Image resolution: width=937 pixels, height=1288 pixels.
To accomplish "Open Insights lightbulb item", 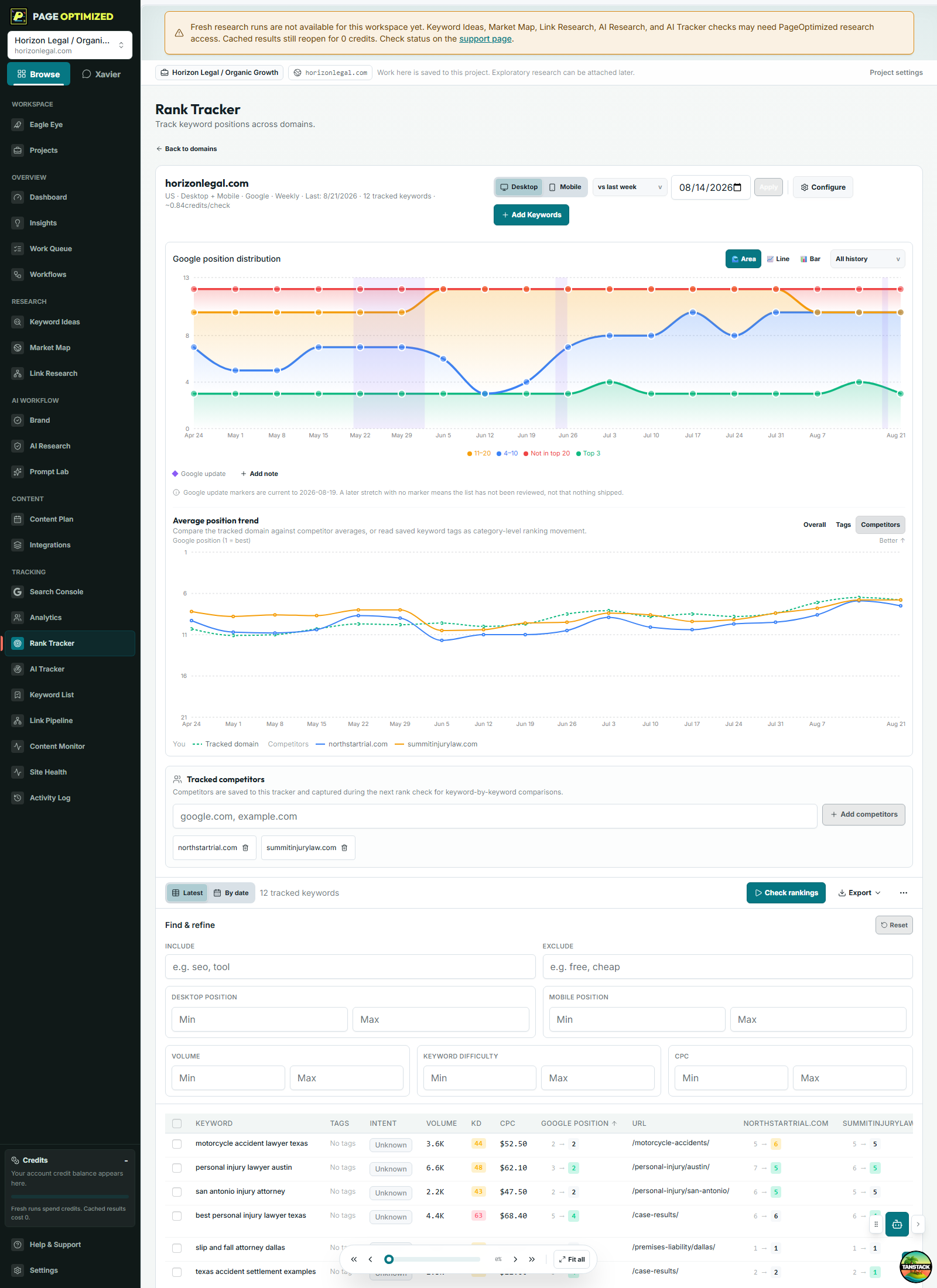I will [x=70, y=223].
